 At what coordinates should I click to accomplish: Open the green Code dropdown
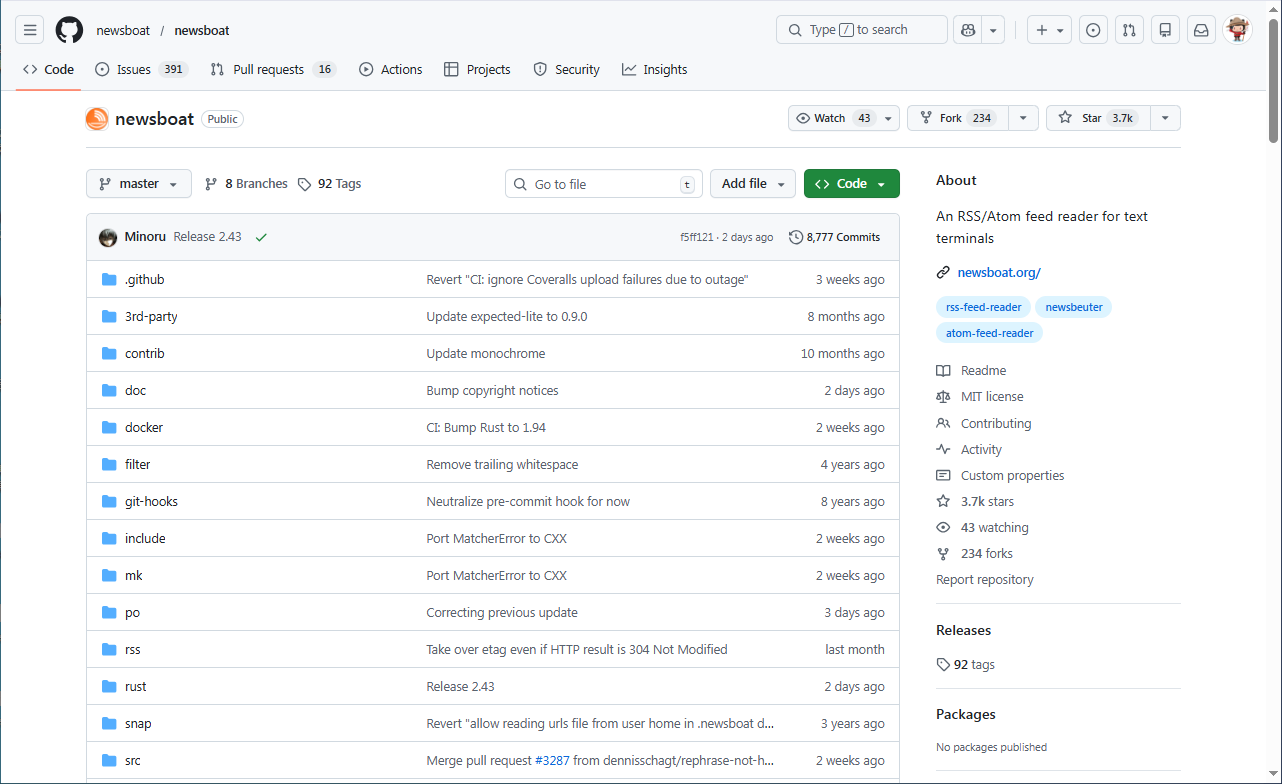[851, 183]
